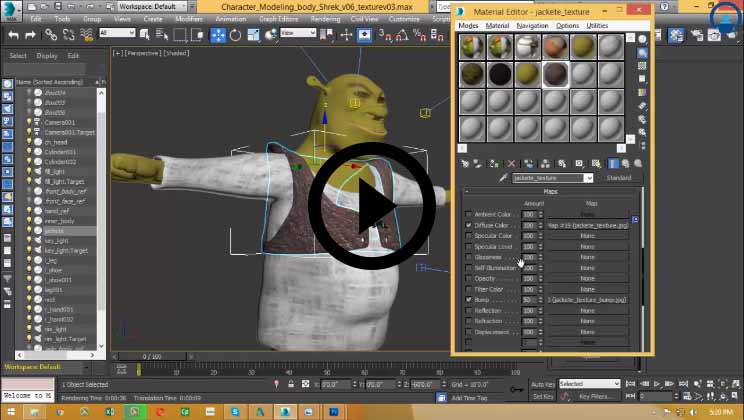
Task: Select jackete in the scene object list
Action: coord(54,229)
